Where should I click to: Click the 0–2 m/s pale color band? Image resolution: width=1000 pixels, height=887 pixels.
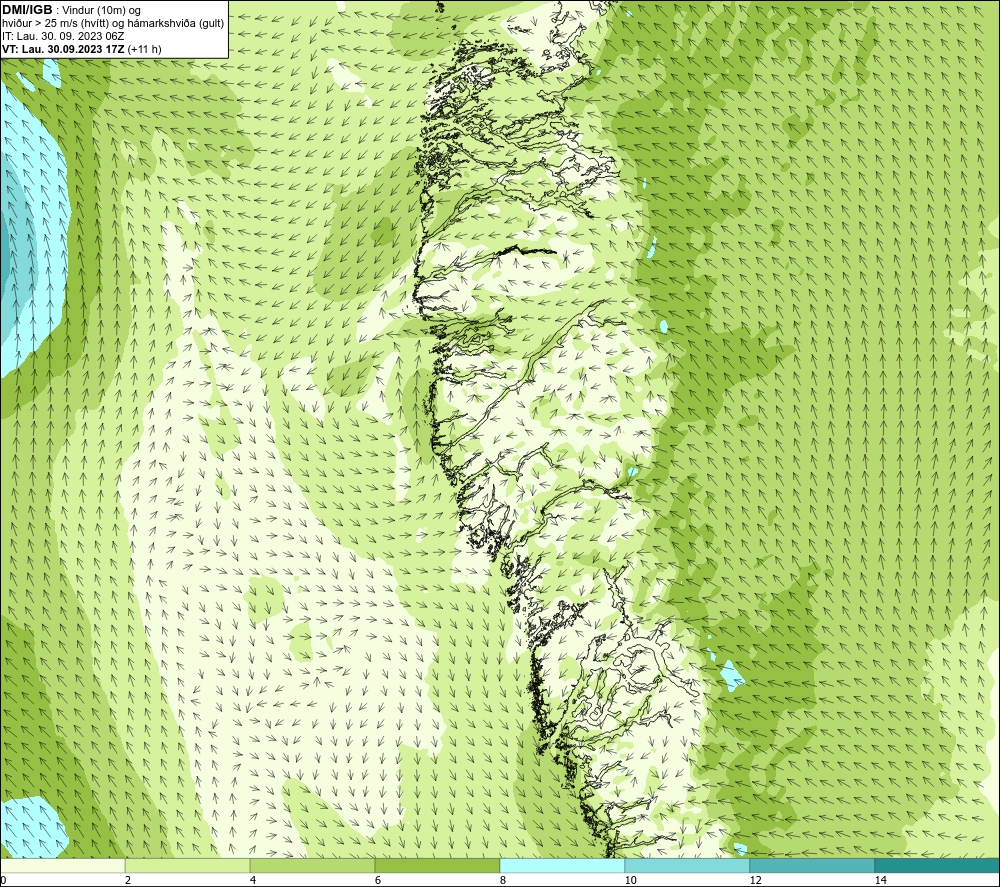pos(62,865)
